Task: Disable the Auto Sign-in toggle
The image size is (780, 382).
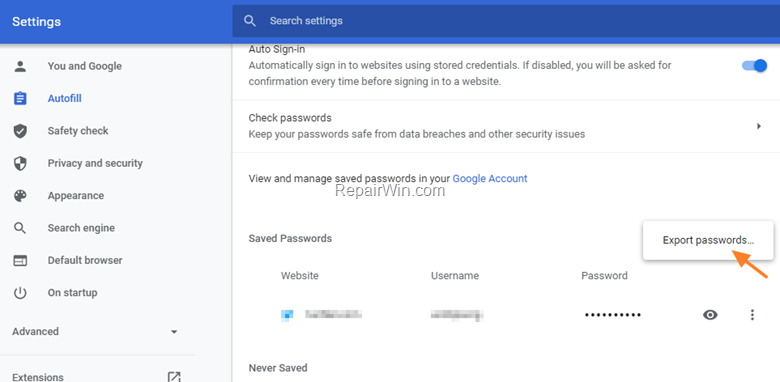Action: click(x=755, y=66)
